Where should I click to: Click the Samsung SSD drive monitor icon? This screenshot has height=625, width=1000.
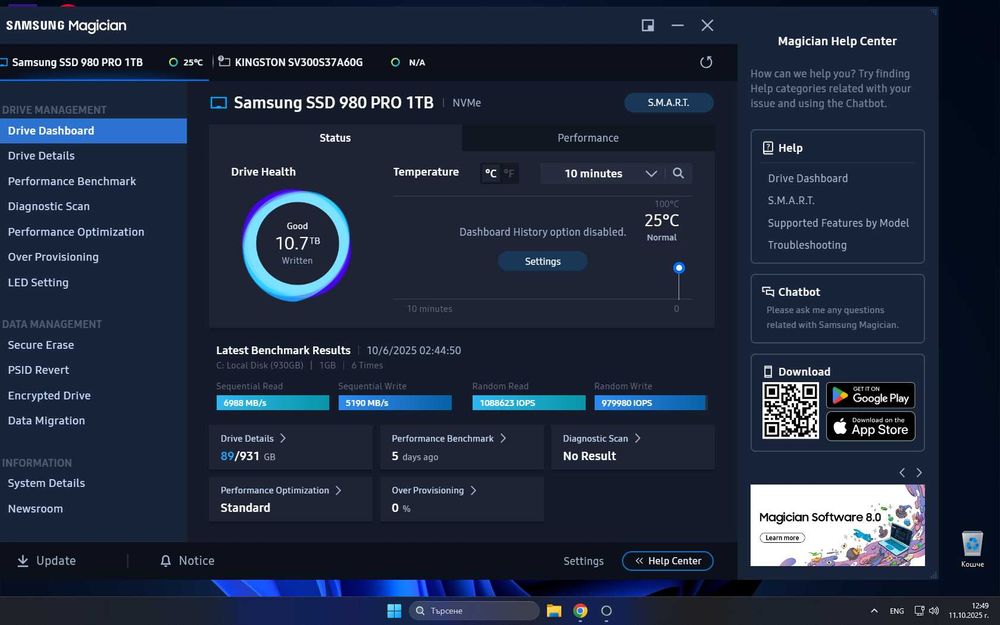coord(218,103)
